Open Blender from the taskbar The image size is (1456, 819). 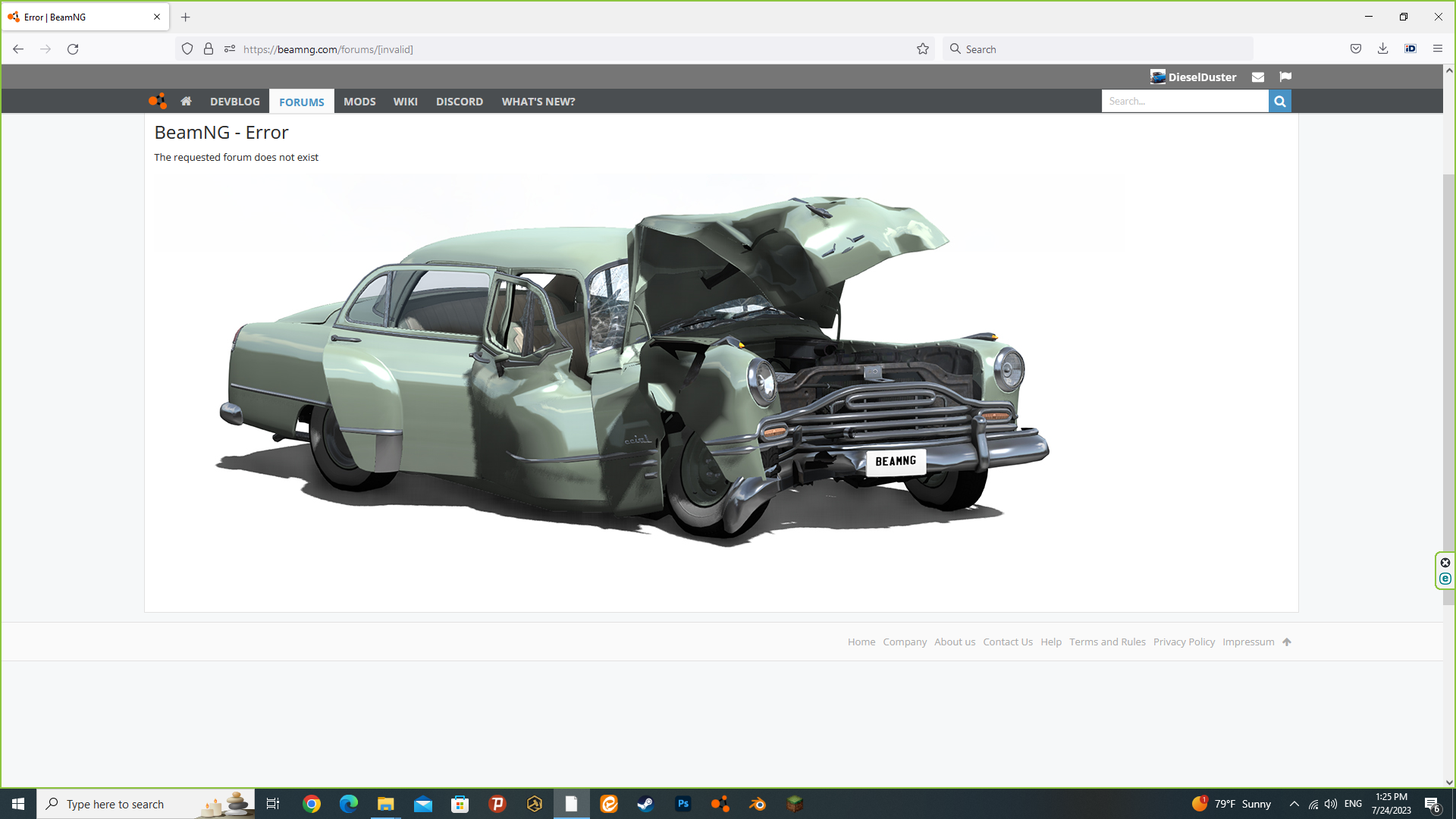[x=758, y=804]
